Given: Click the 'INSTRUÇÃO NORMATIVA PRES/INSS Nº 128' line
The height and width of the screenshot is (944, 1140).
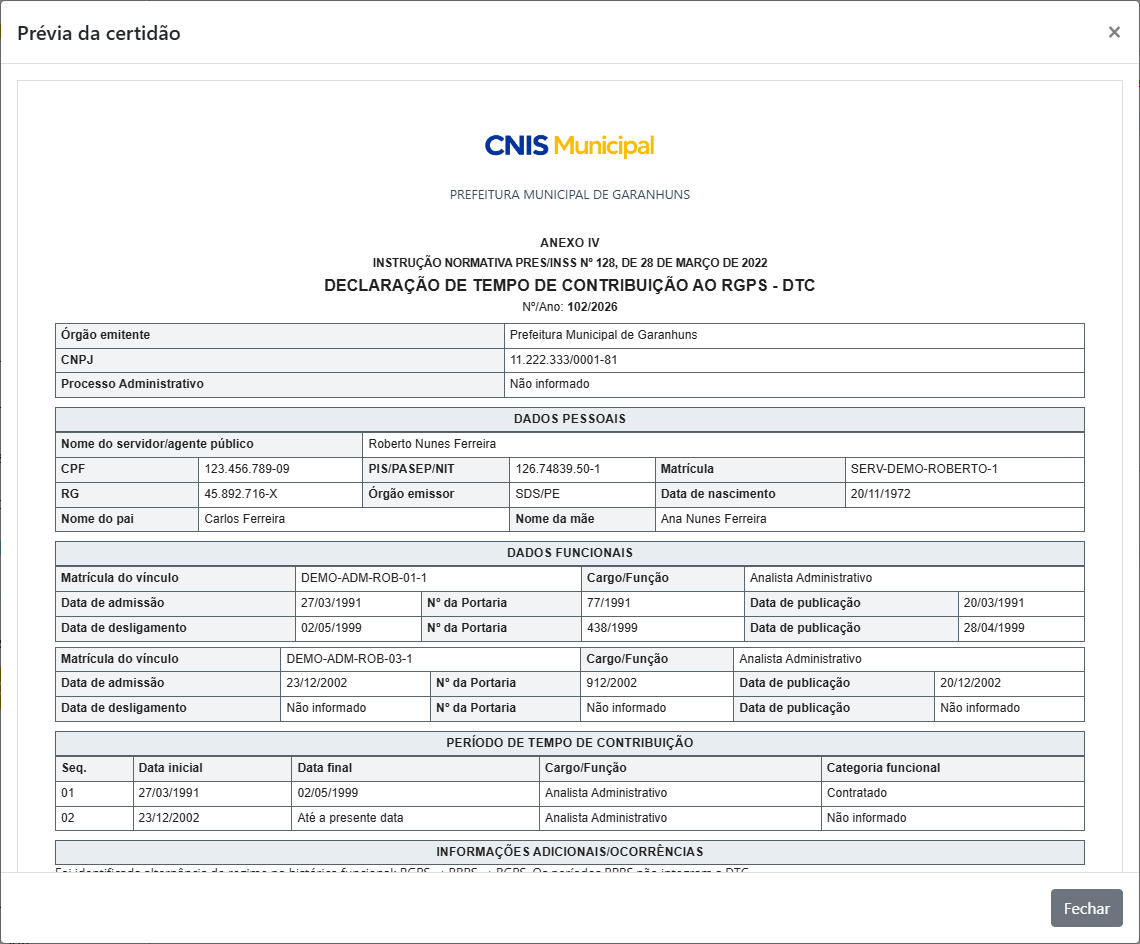Looking at the screenshot, I should (x=569, y=263).
